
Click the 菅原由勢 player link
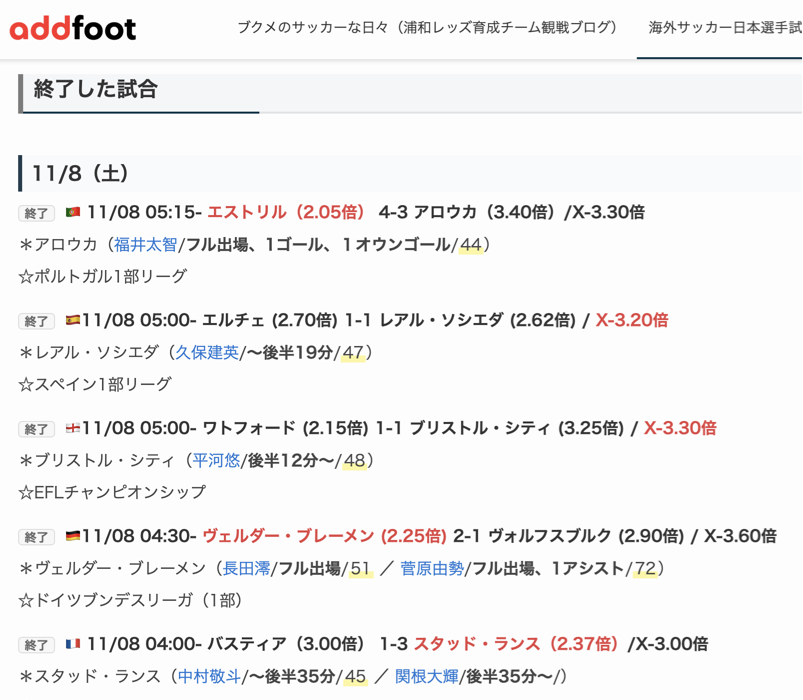[432, 569]
